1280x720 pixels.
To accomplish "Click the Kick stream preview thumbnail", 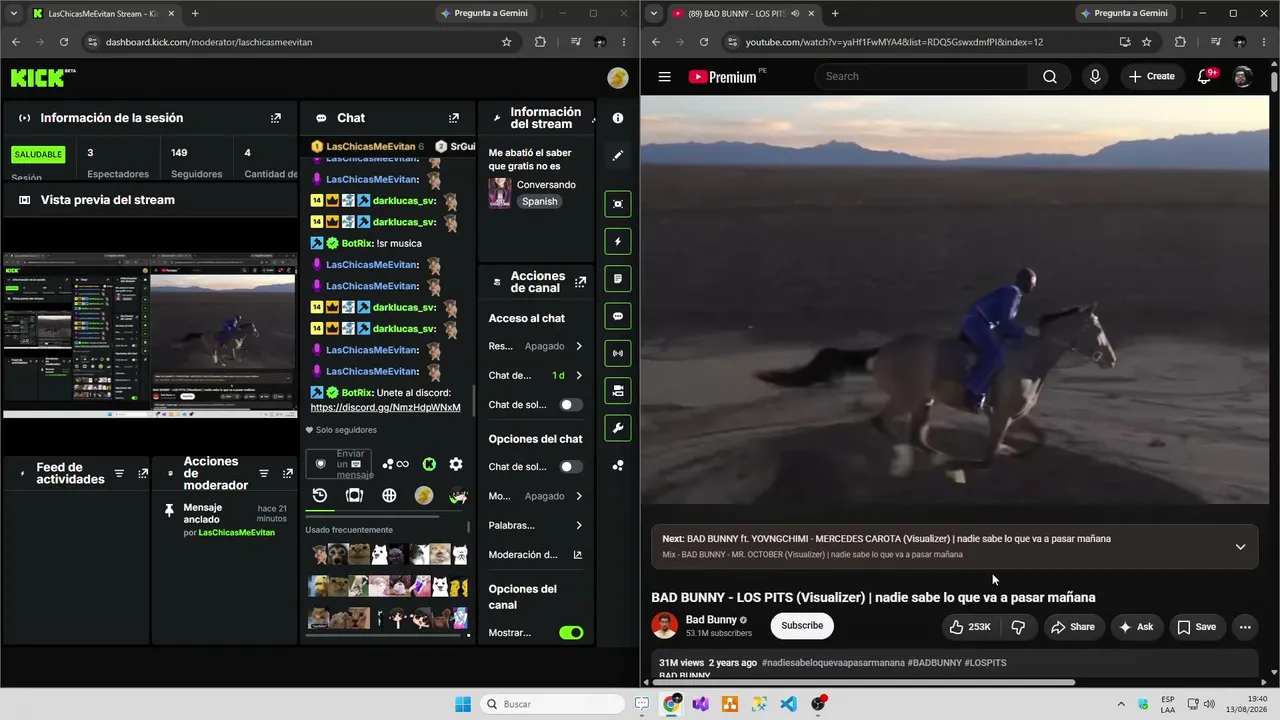I will click(x=150, y=335).
